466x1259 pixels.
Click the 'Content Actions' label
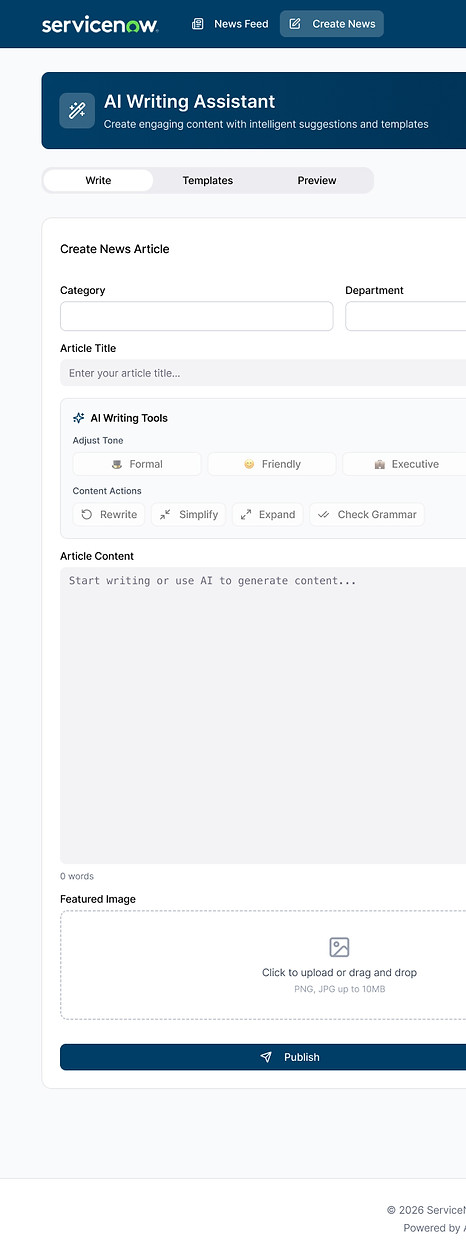point(107,491)
